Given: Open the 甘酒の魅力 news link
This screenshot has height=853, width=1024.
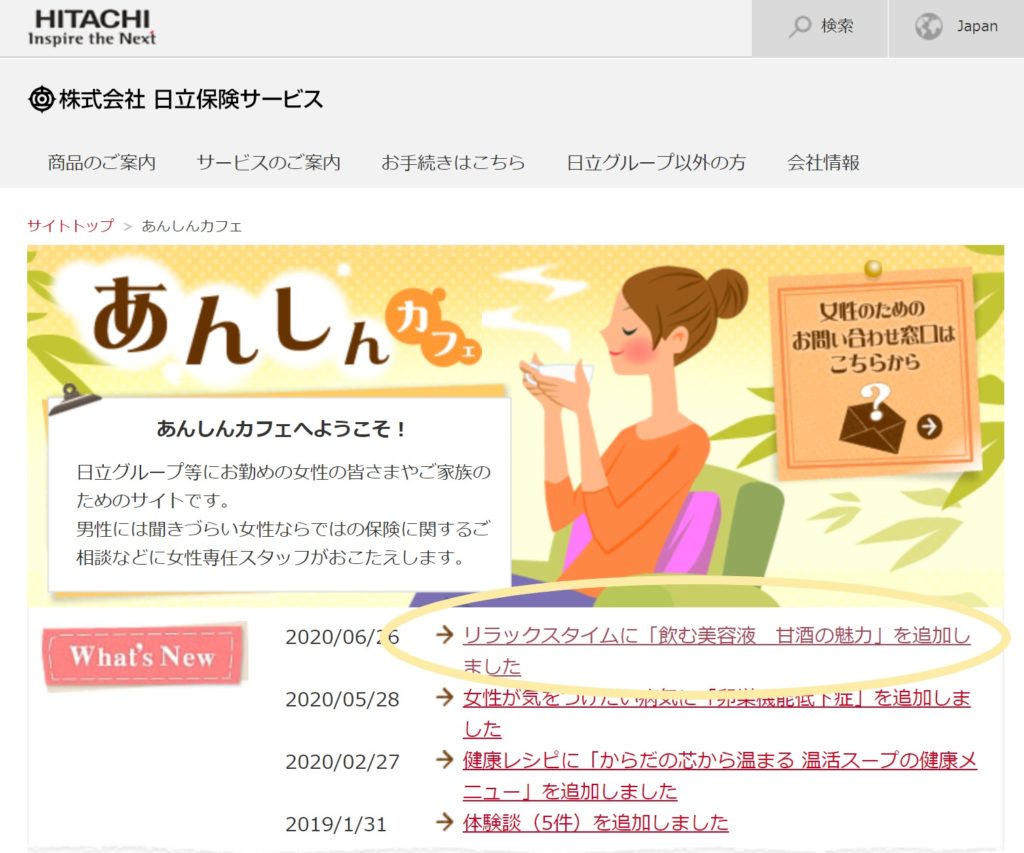Looking at the screenshot, I should point(715,636).
